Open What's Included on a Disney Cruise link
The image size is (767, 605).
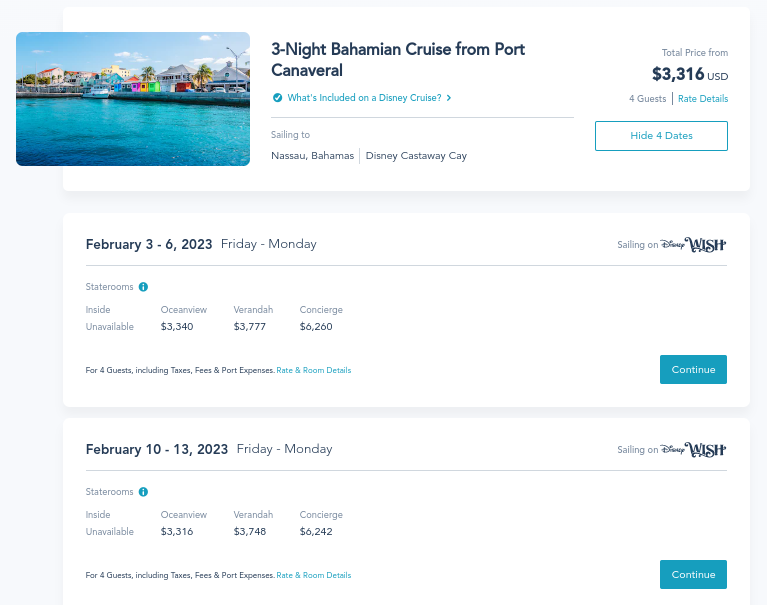pyautogui.click(x=364, y=98)
